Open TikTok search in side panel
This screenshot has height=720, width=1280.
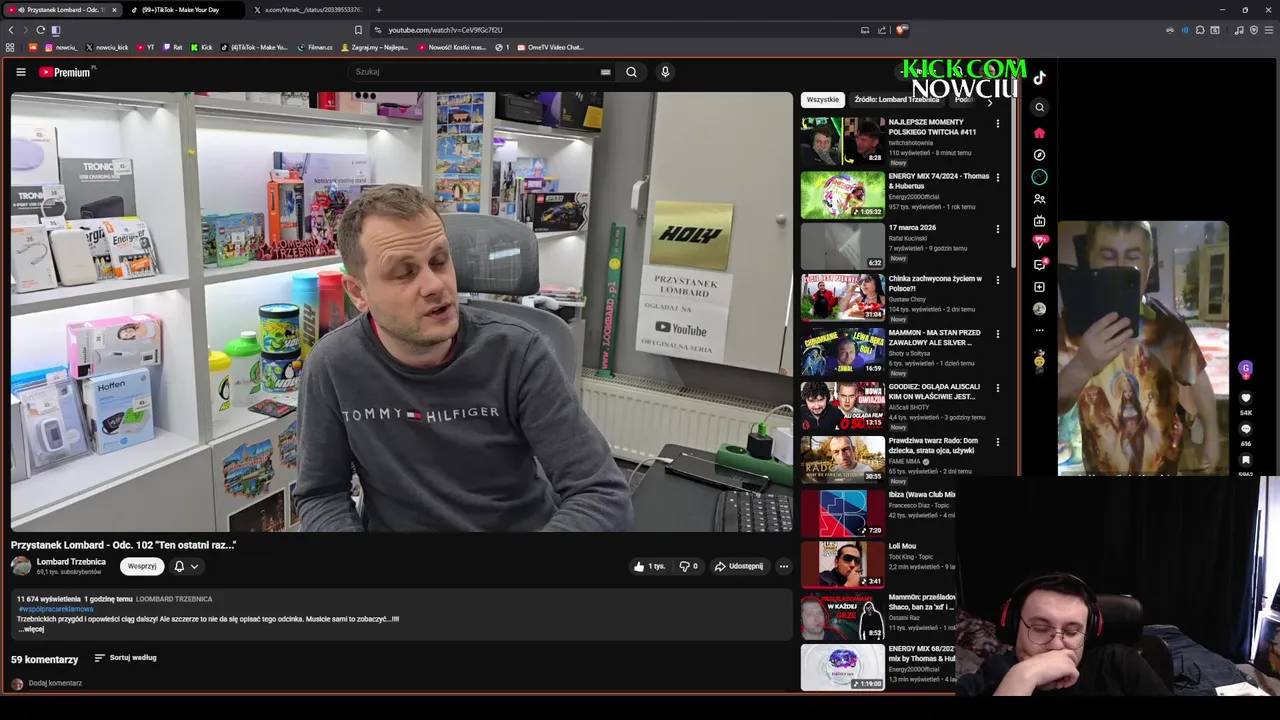pos(1040,107)
